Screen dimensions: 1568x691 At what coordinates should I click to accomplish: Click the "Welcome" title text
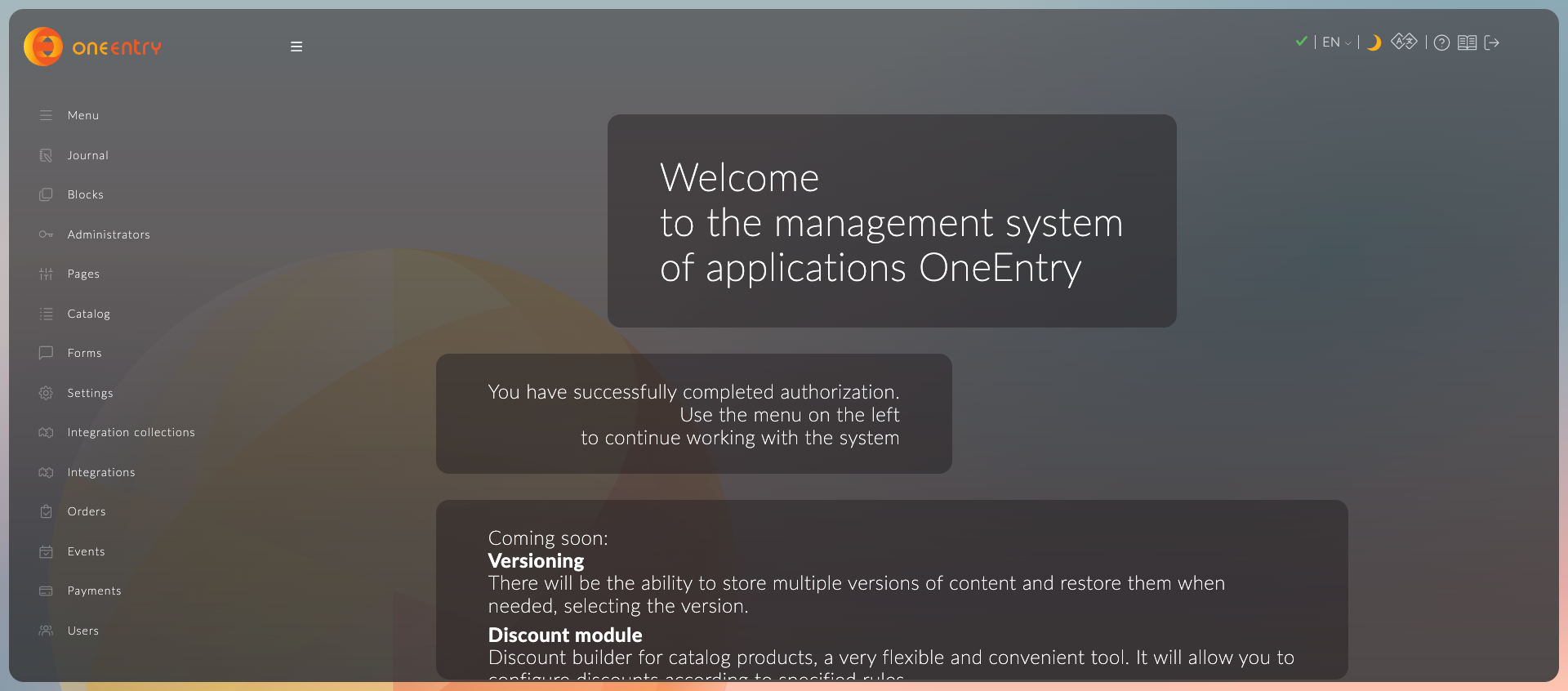(x=739, y=177)
